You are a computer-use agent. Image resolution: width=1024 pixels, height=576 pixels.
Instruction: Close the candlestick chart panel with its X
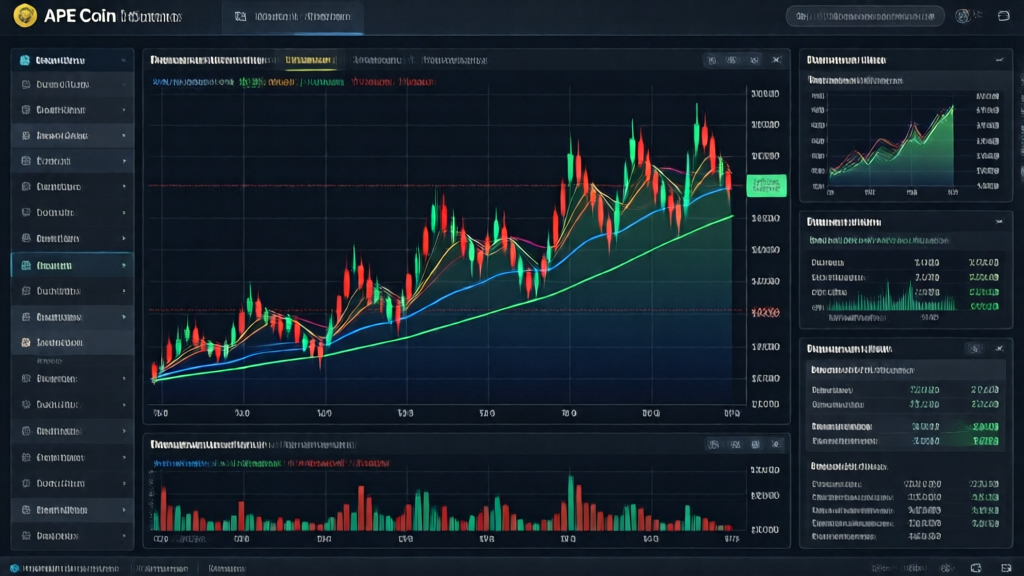tap(776, 60)
